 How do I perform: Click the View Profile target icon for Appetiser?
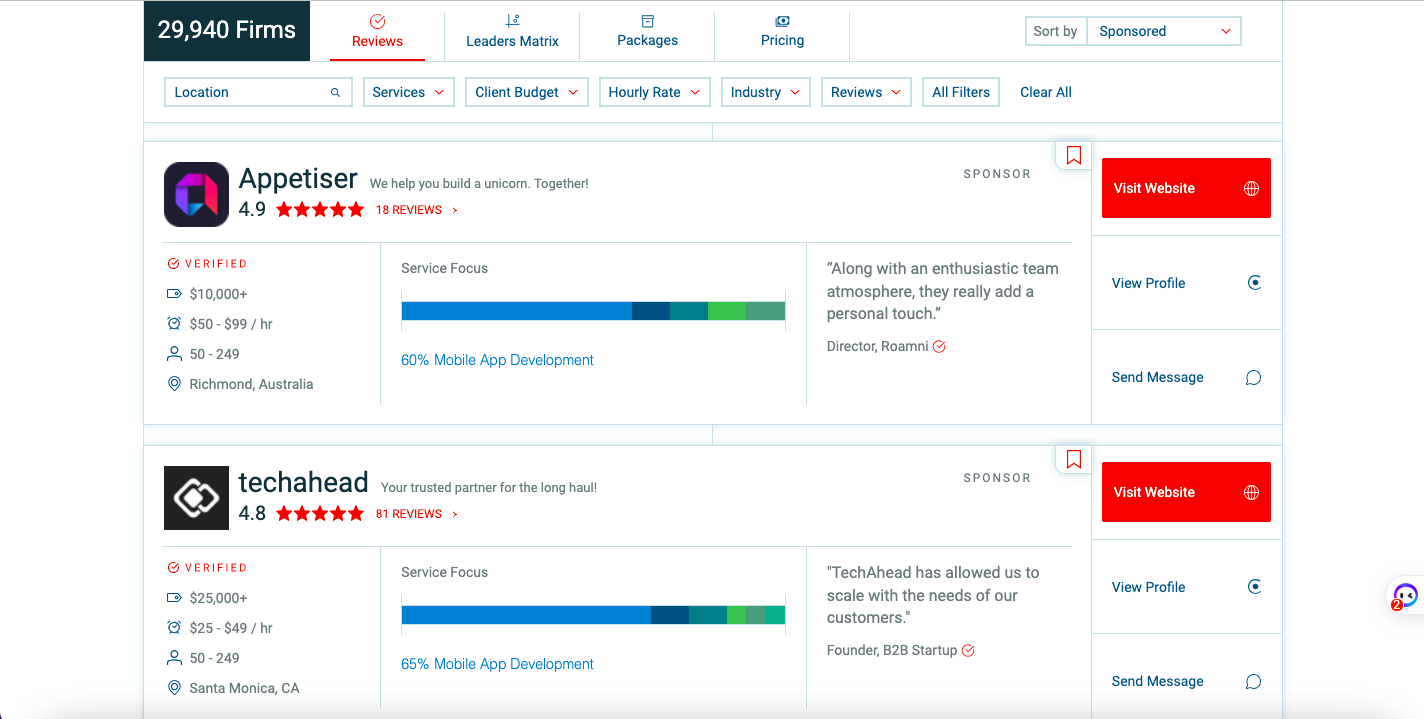[x=1255, y=282]
